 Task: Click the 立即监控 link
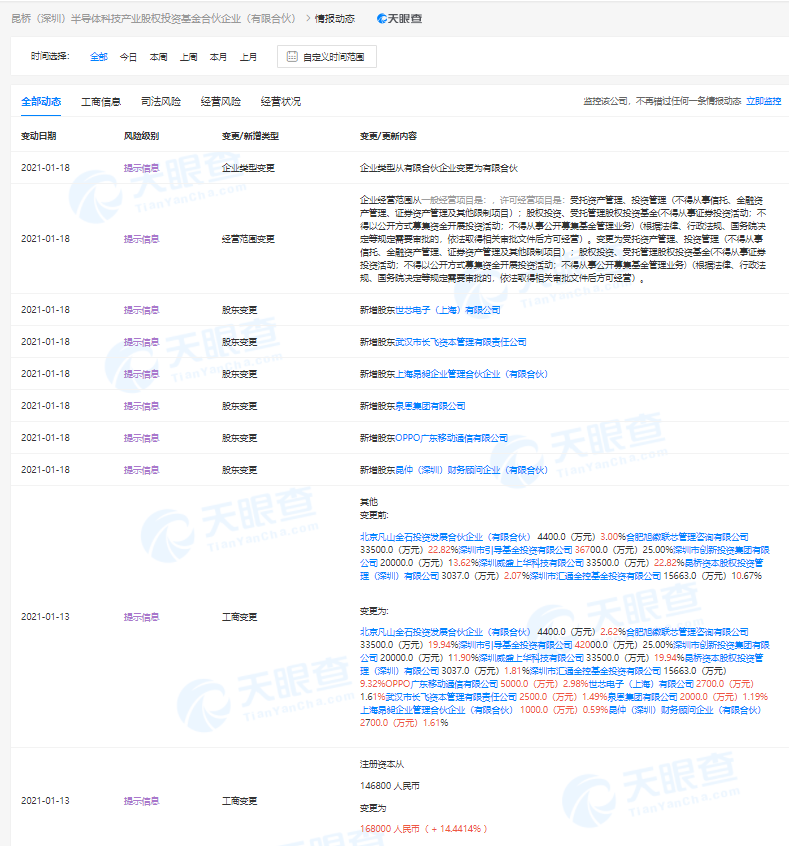[764, 101]
